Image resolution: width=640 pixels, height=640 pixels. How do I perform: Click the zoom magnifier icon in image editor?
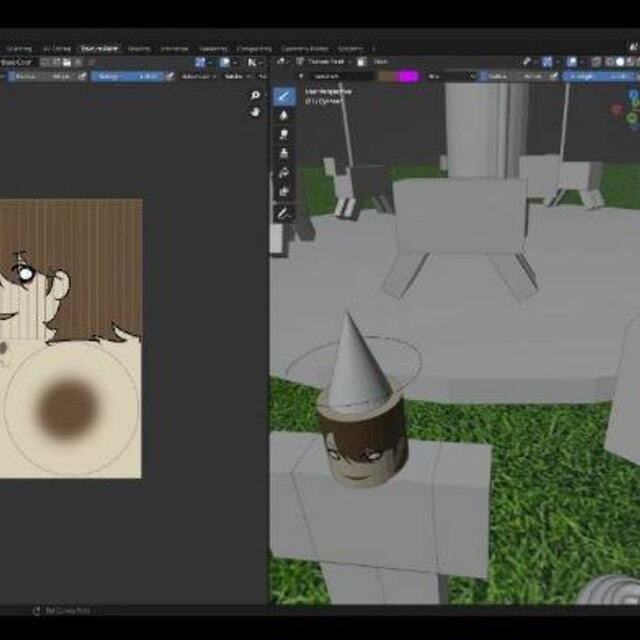[255, 96]
